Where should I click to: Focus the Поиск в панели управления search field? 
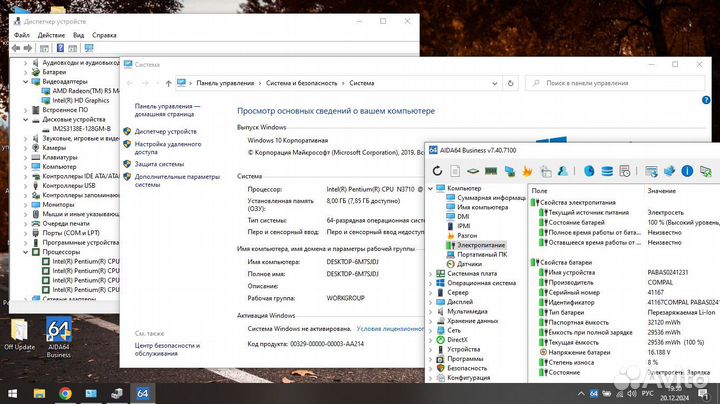point(615,83)
